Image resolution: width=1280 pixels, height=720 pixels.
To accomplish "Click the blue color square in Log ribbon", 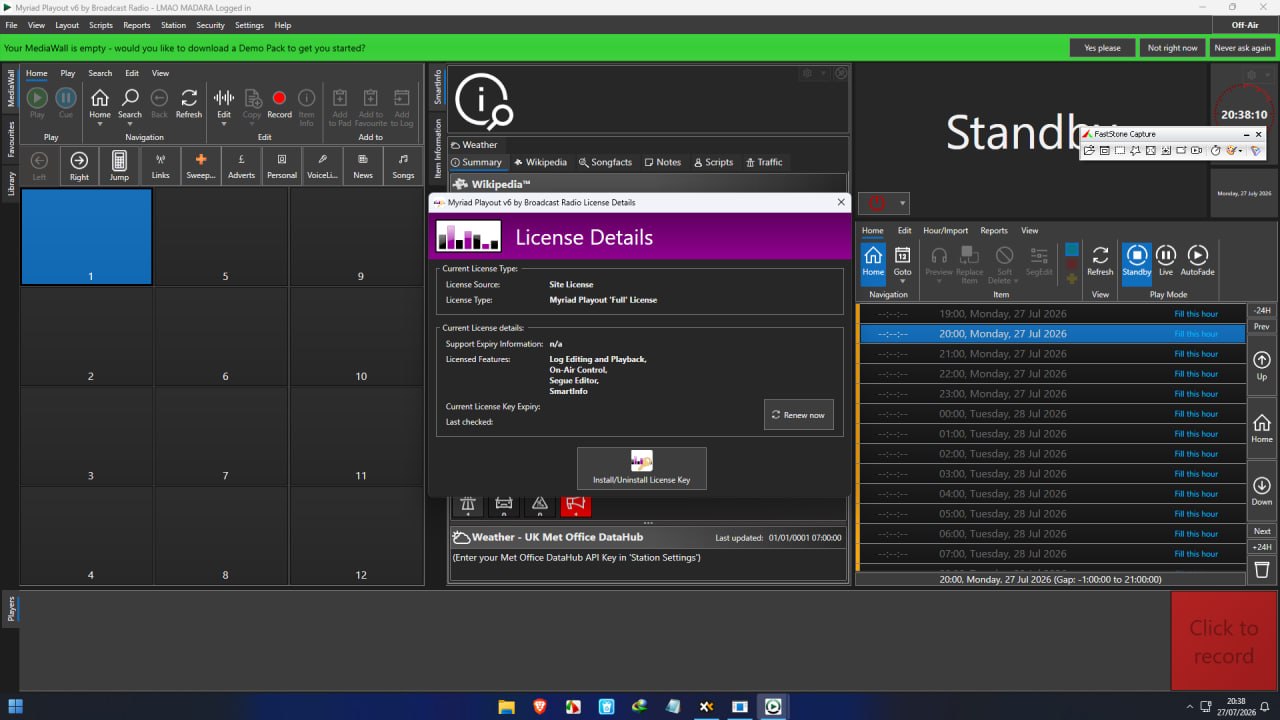I will [x=1072, y=249].
